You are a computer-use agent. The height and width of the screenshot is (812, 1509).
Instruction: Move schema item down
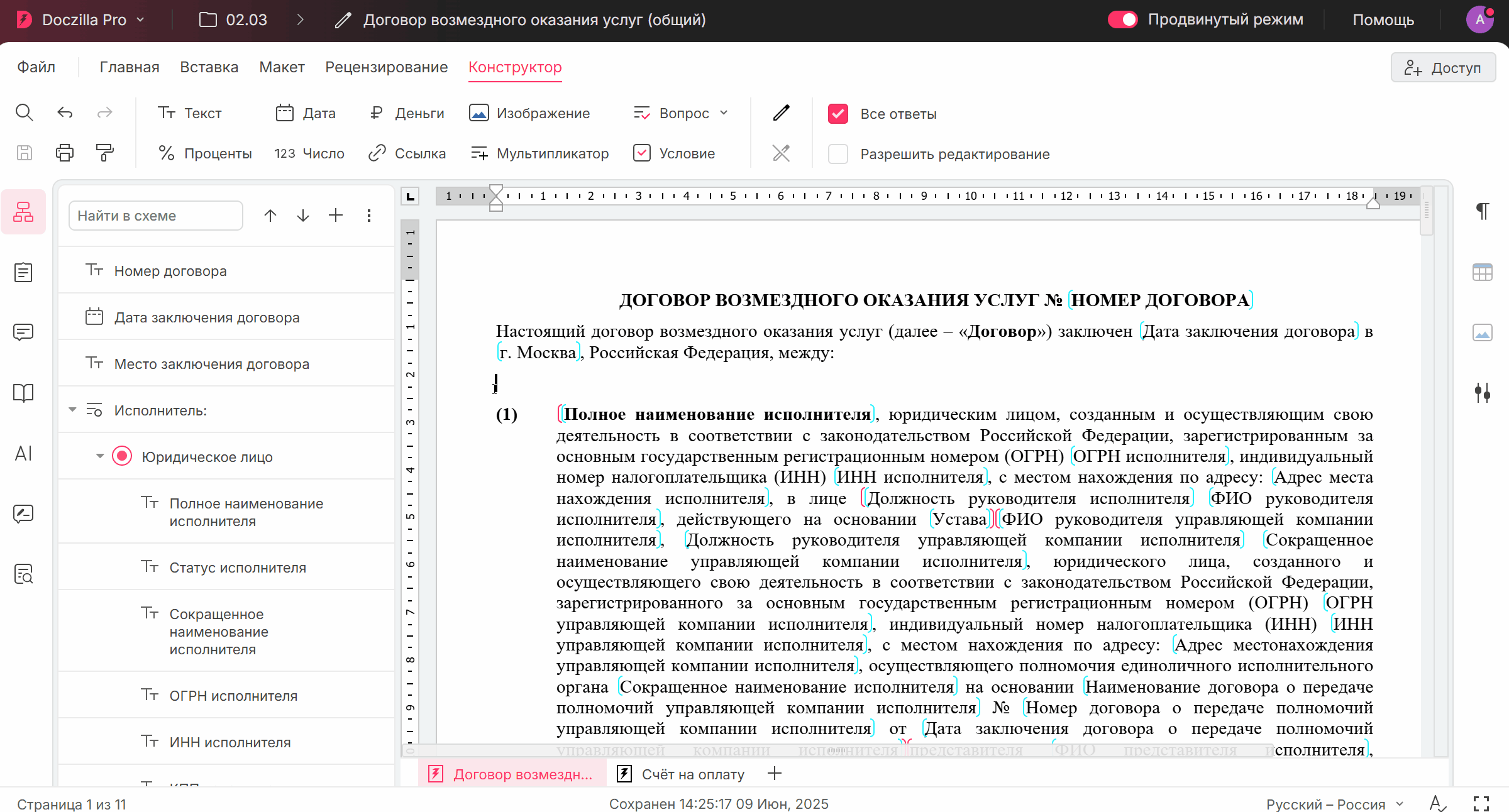pos(303,216)
